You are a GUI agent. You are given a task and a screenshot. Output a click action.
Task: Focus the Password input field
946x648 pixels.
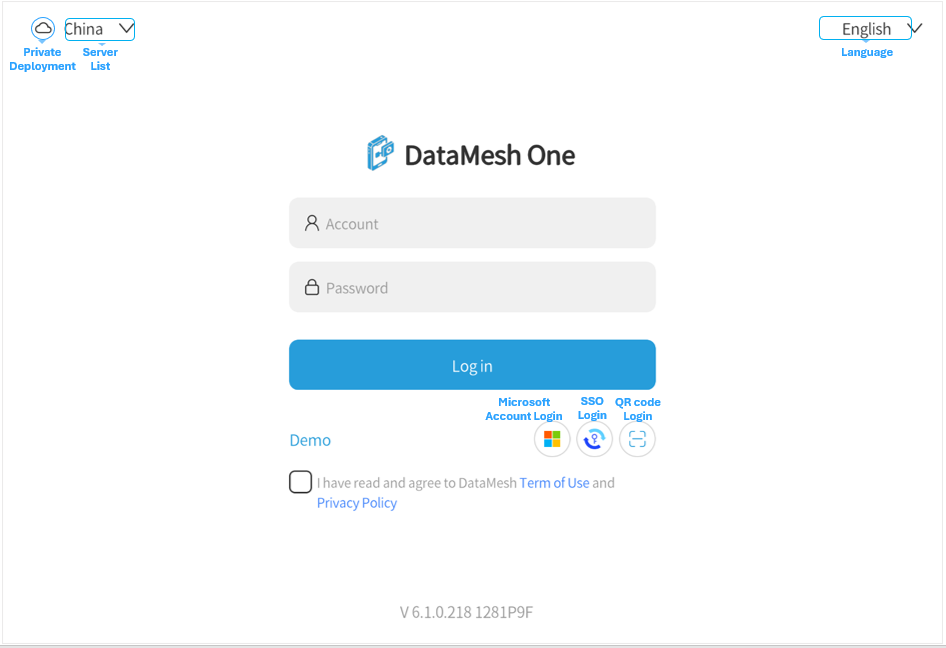[472, 287]
